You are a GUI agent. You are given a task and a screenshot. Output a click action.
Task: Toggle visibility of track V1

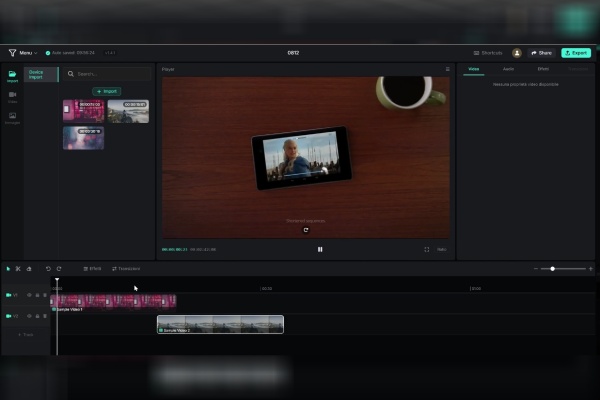29,295
